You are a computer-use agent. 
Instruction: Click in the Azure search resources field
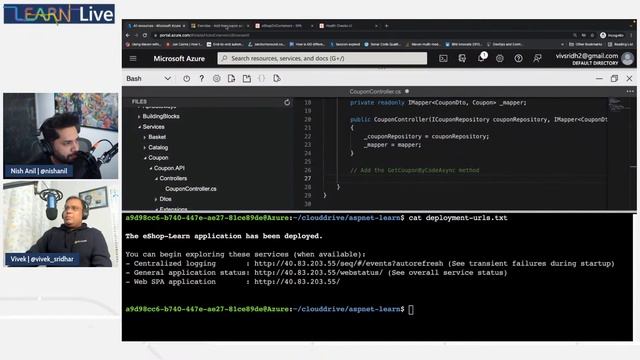322,58
